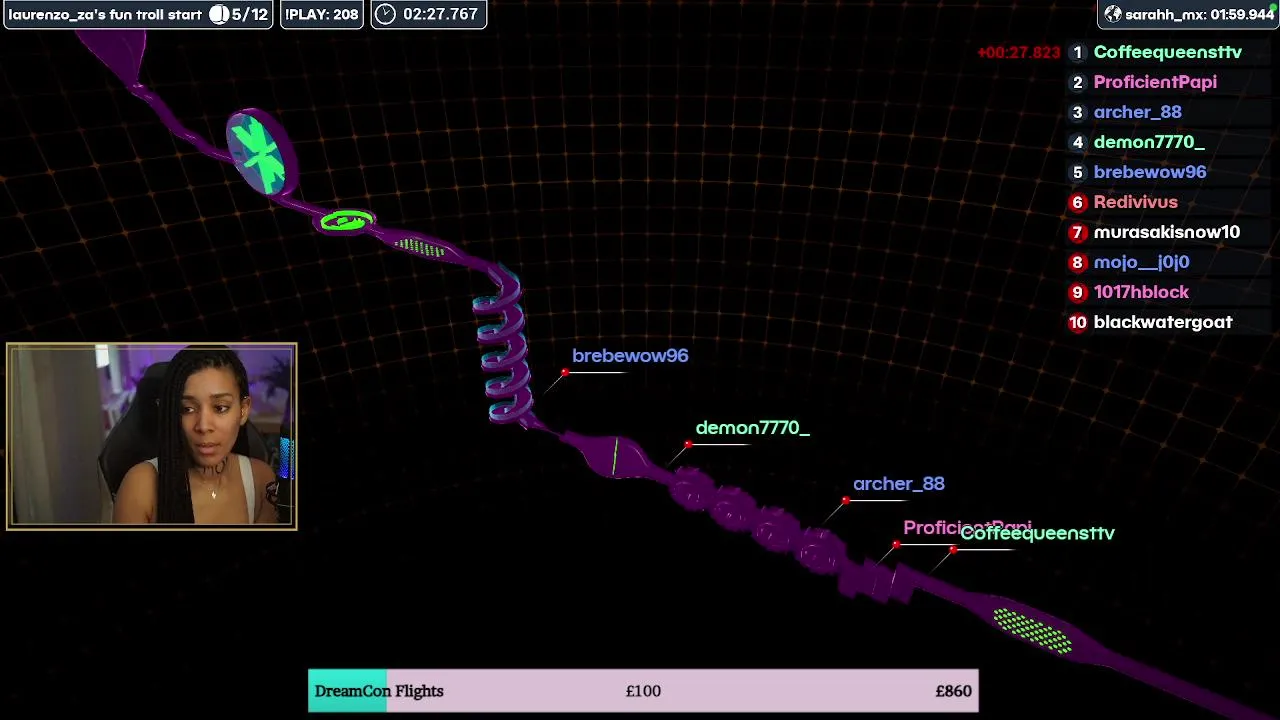Click the green ring obstacle on the track
This screenshot has width=1280, height=720.
click(346, 221)
